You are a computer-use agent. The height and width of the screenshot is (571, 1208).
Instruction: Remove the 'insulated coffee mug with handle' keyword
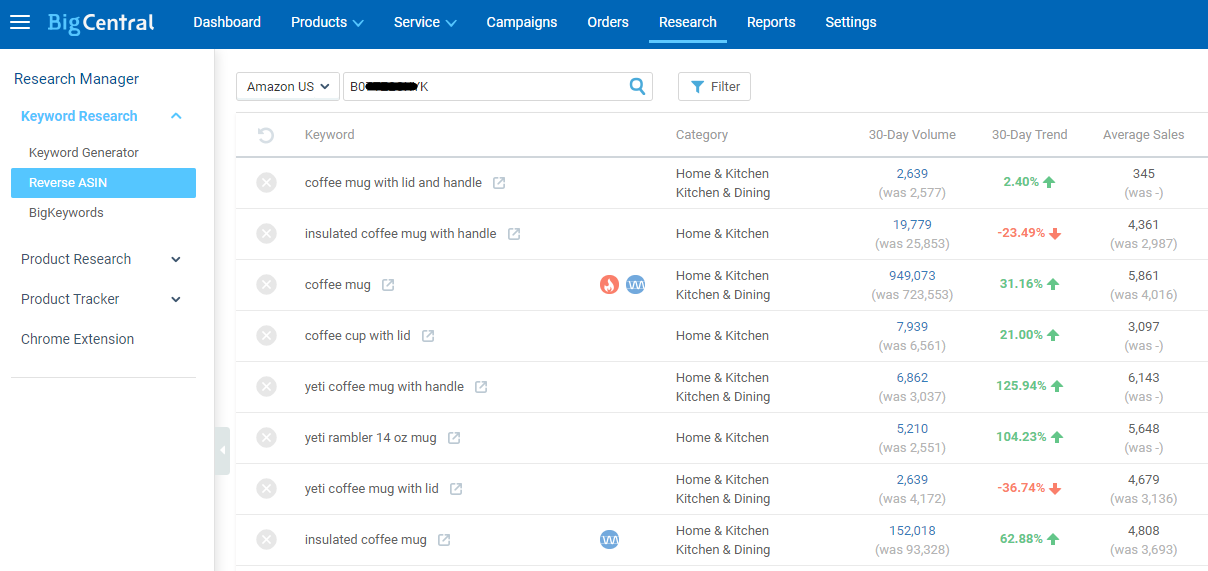(x=266, y=234)
